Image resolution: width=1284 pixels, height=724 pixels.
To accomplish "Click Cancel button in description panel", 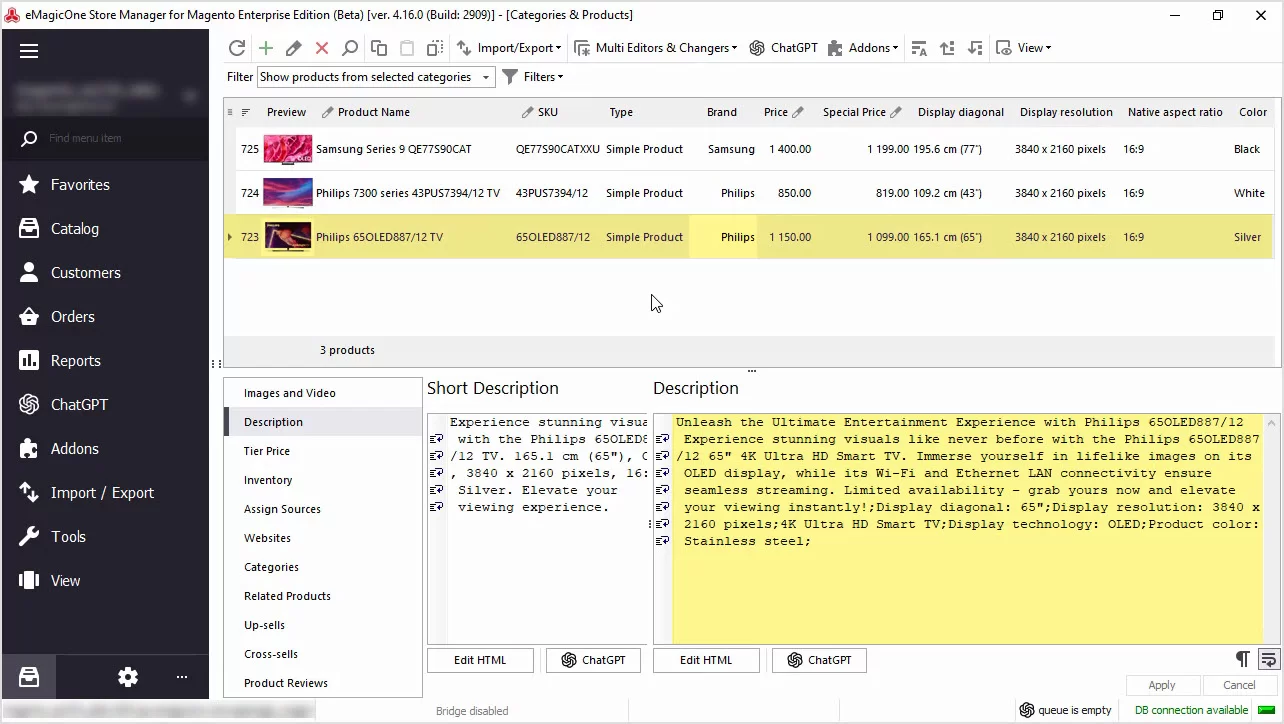I will point(1239,685).
